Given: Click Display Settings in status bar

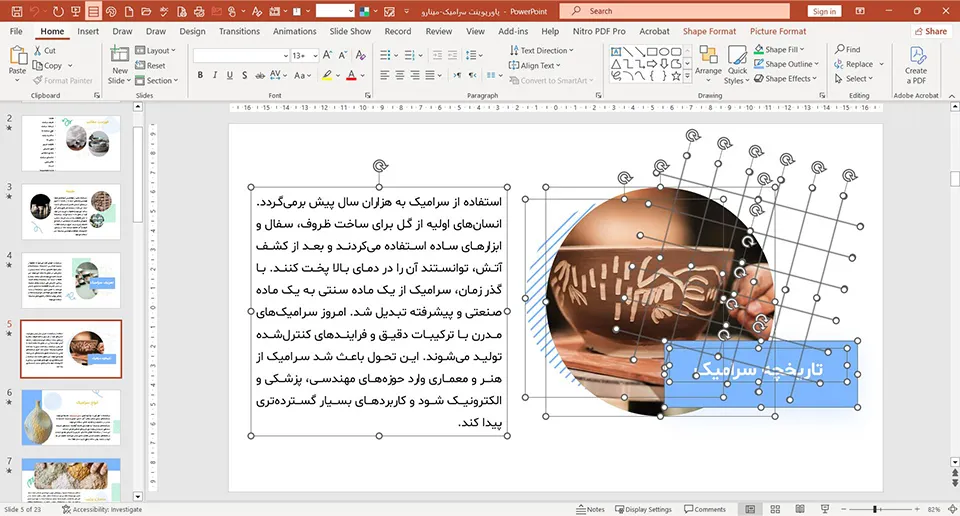Looking at the screenshot, I should pyautogui.click(x=643, y=509).
